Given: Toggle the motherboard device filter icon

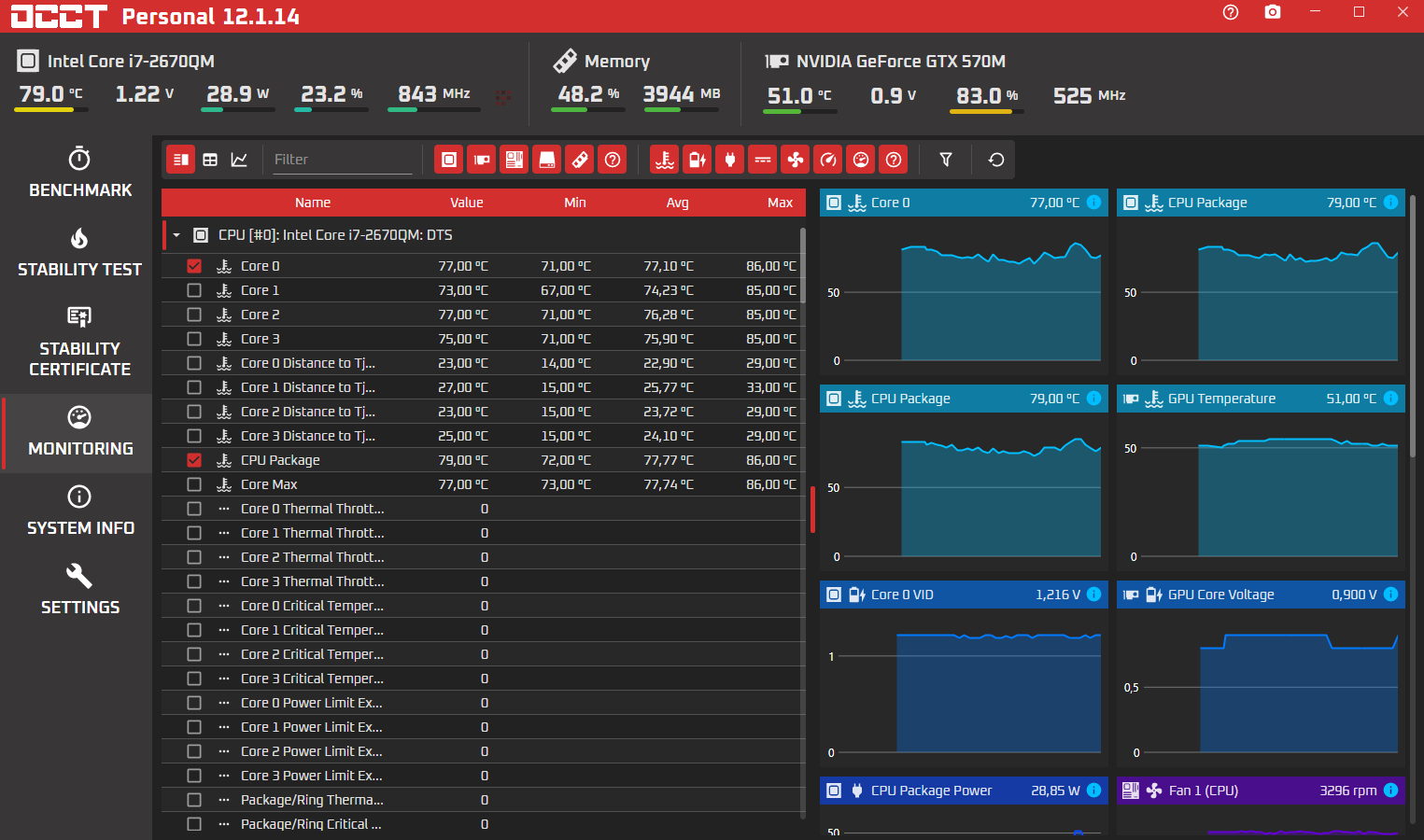Looking at the screenshot, I should [x=515, y=160].
